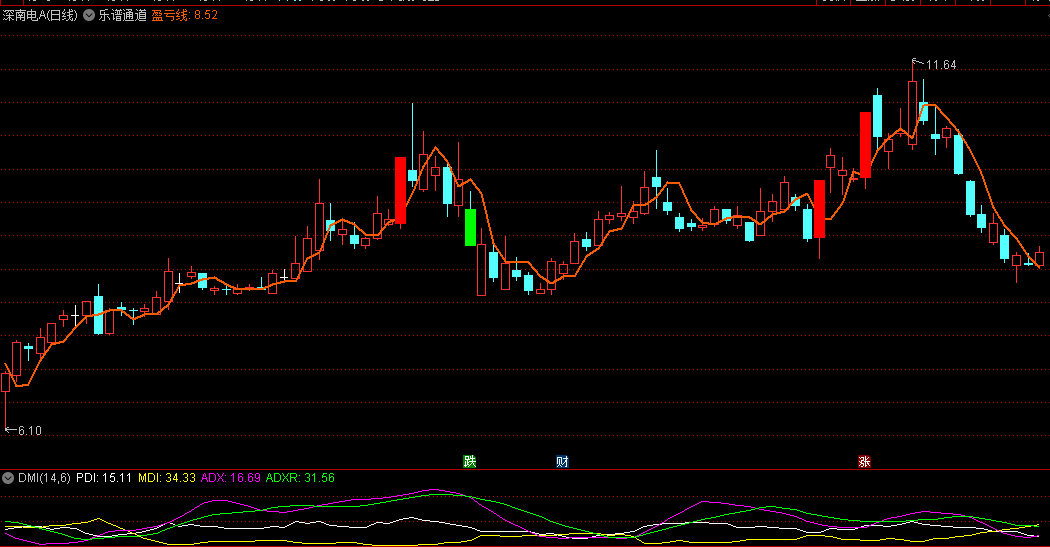Image resolution: width=1050 pixels, height=547 pixels.
Task: Select the ADX: 16.69 value
Action: tap(230, 478)
